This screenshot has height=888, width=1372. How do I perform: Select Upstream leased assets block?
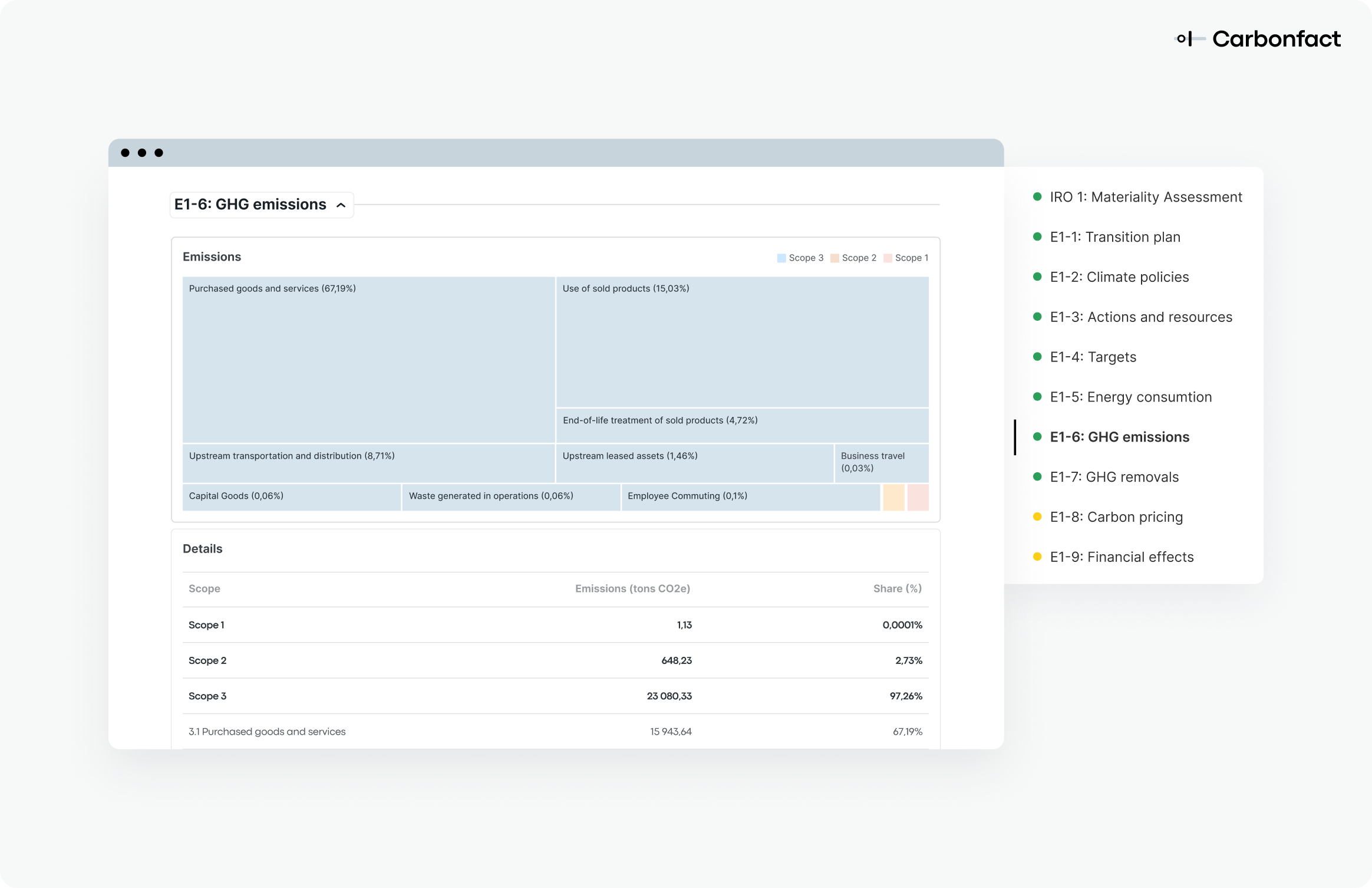[x=695, y=463]
